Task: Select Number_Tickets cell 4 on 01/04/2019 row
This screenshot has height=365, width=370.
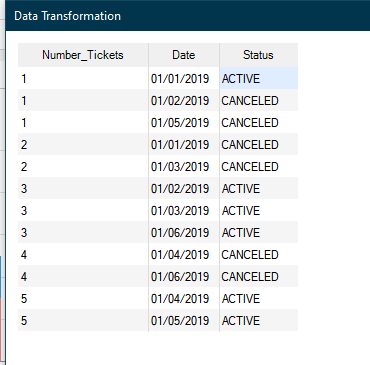Action: tap(83, 255)
